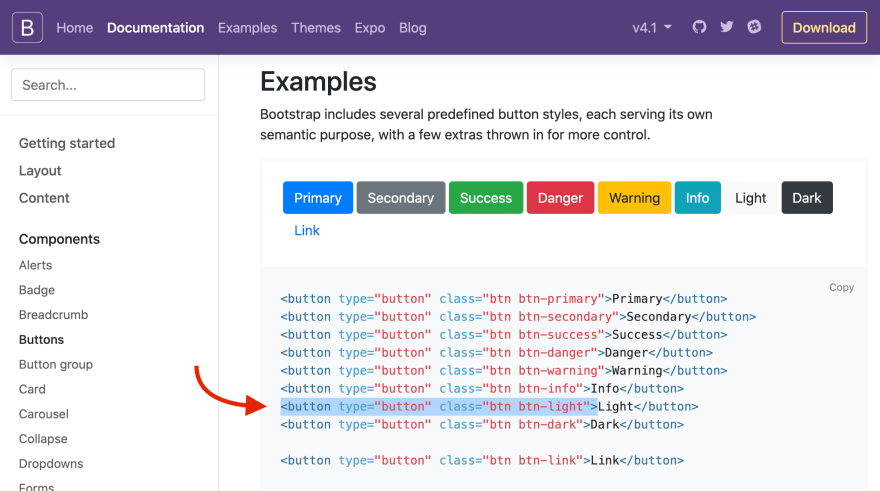Image resolution: width=880 pixels, height=491 pixels.
Task: Open the GitHub icon link
Action: (x=699, y=27)
